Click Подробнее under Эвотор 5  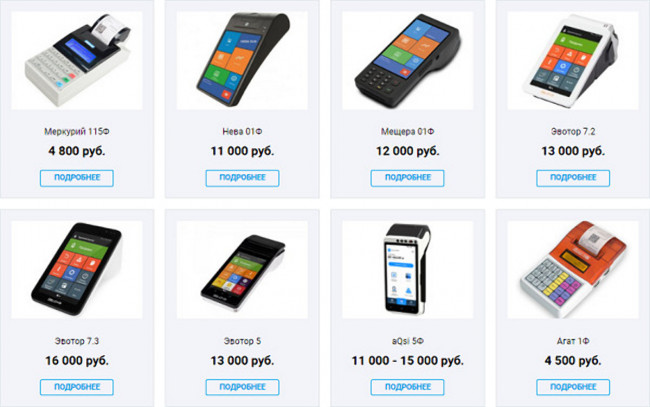[242, 387]
